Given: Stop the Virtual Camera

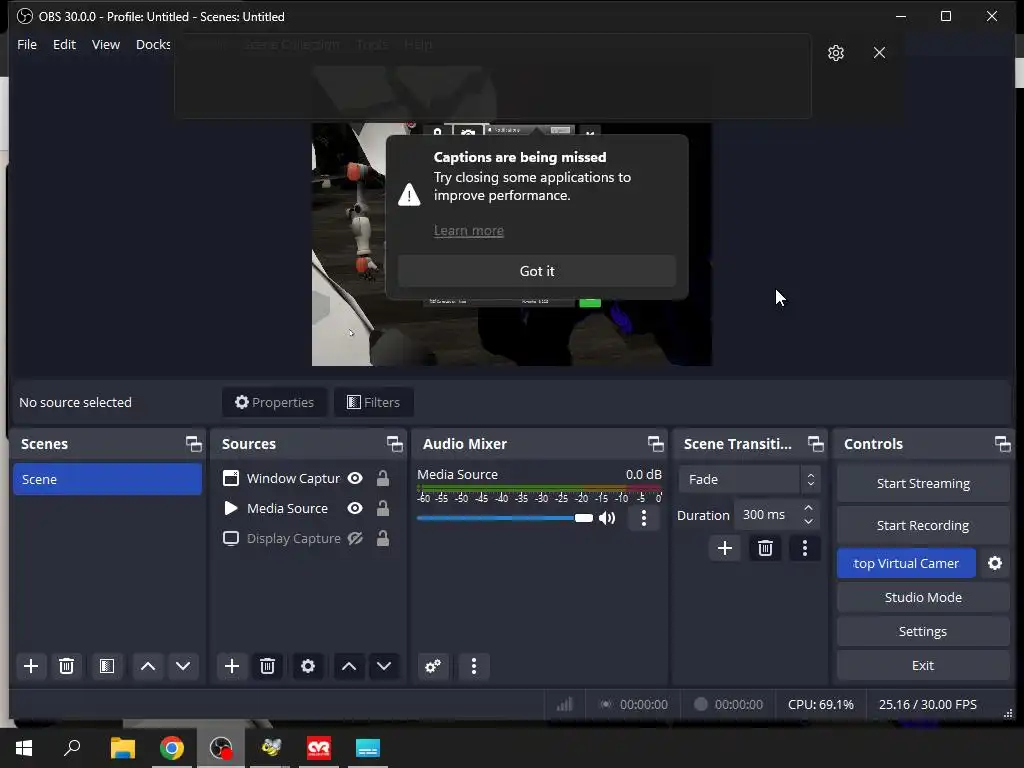Looking at the screenshot, I should pyautogui.click(x=906, y=563).
